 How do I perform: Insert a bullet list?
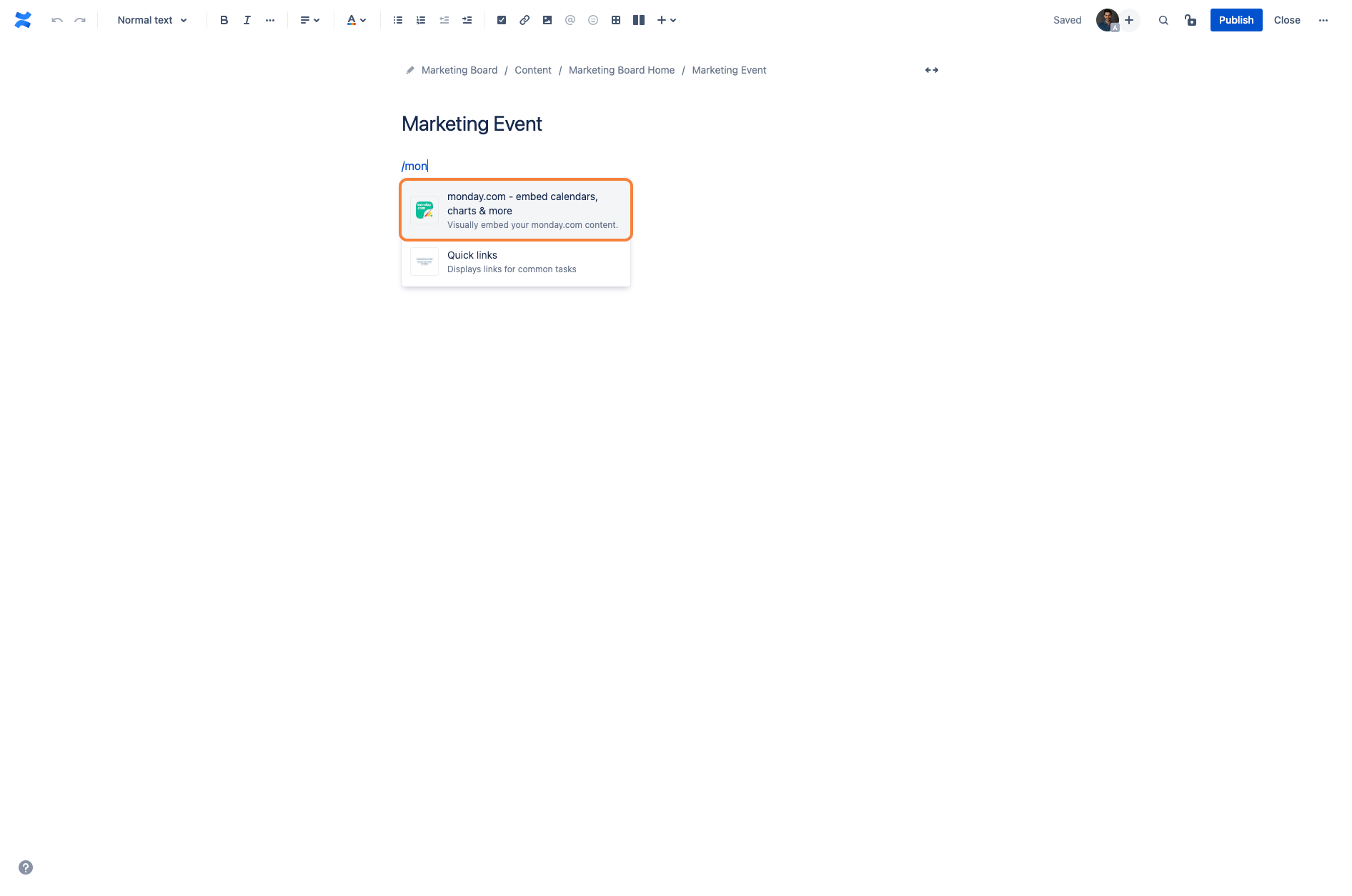(398, 20)
